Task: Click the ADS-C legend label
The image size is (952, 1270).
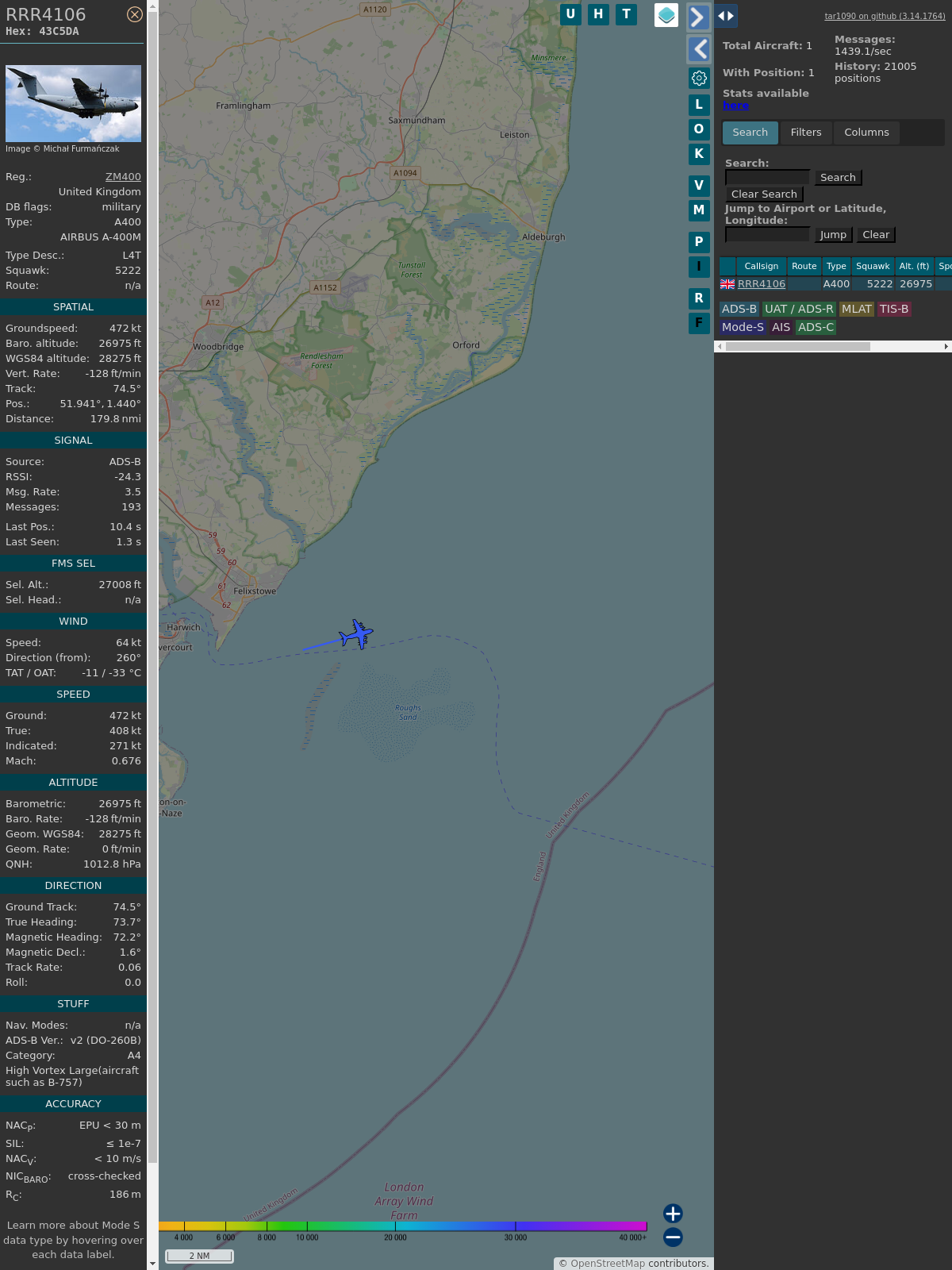Action: [x=816, y=328]
